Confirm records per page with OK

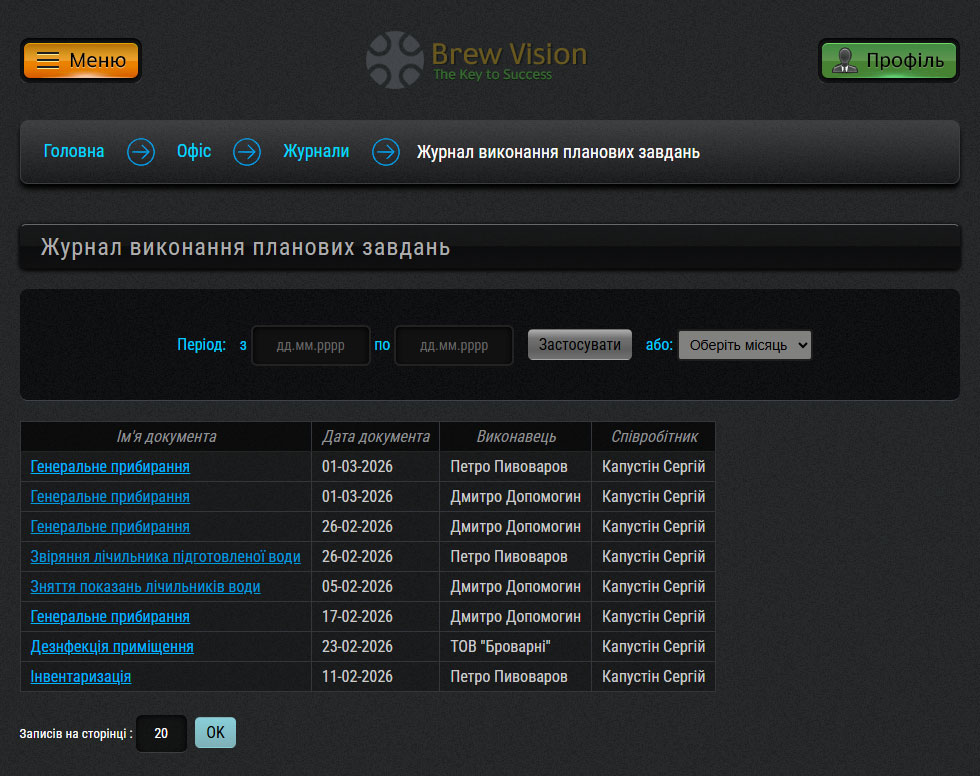click(x=215, y=733)
